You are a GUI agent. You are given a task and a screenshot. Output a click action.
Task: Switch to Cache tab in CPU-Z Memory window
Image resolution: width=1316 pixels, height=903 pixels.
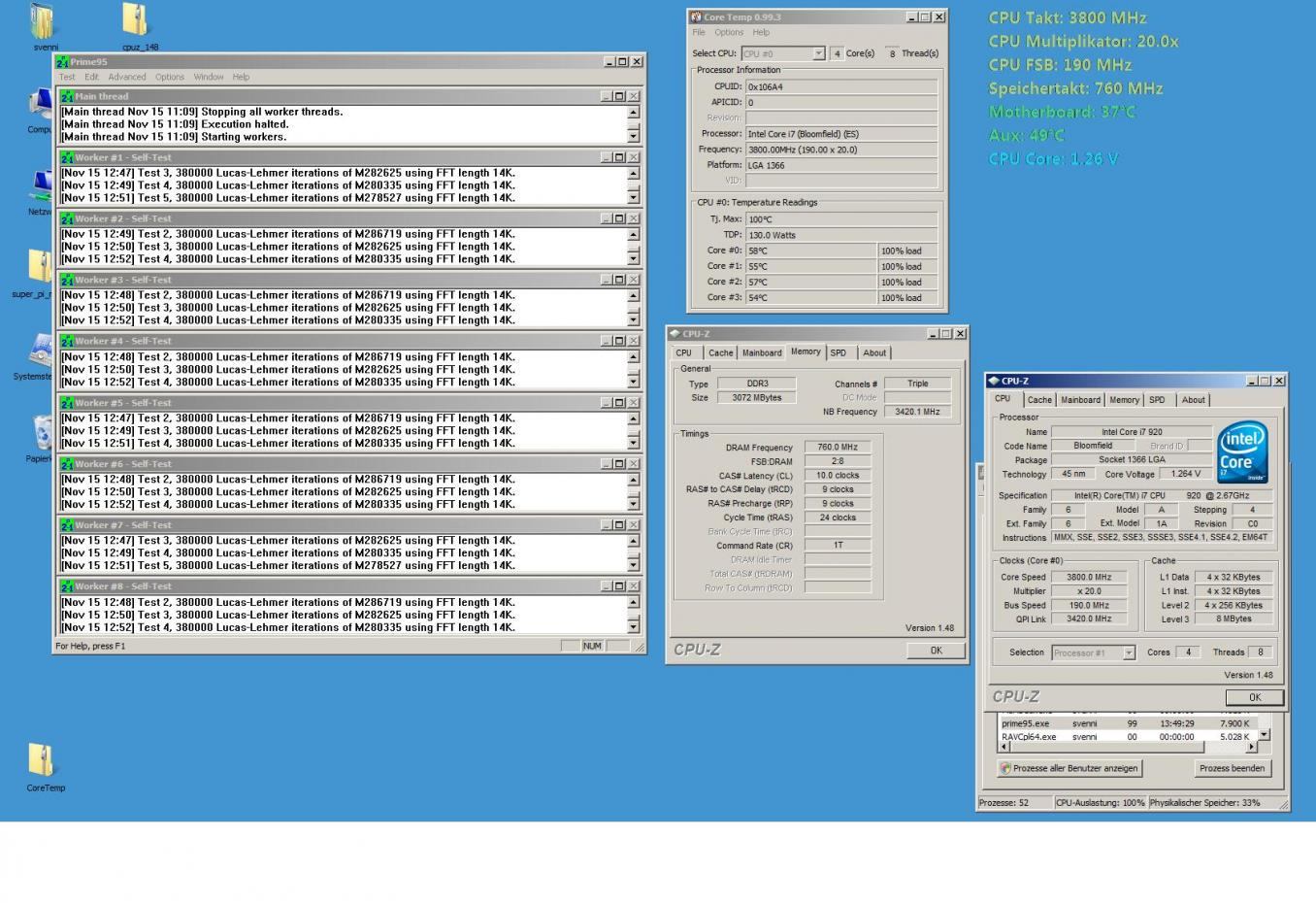coord(720,353)
